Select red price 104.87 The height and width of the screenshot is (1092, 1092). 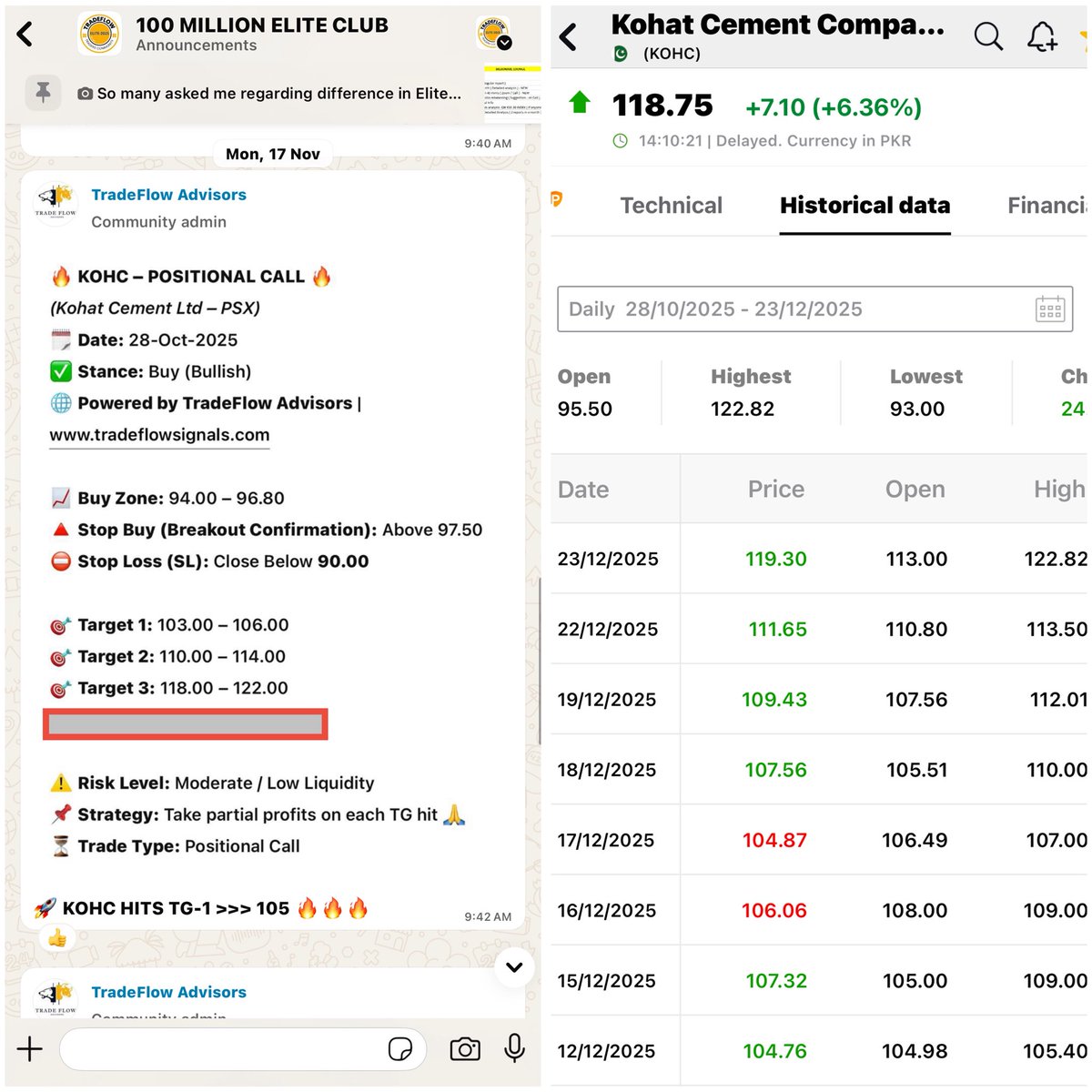point(774,840)
